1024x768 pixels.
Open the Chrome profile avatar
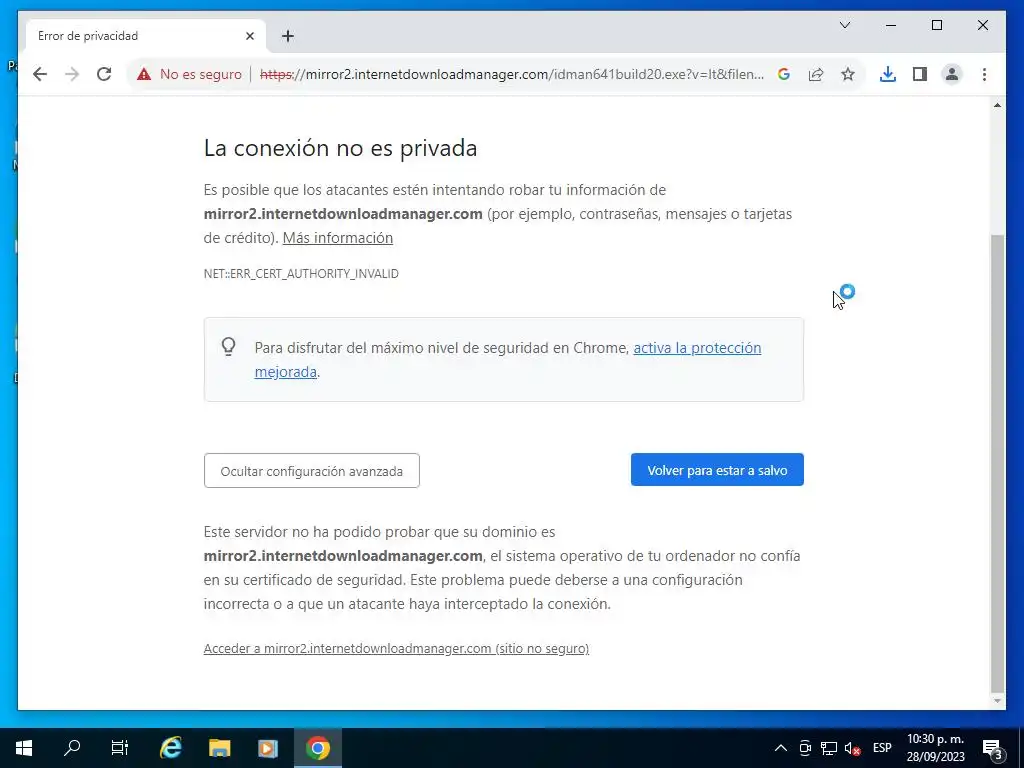[952, 74]
